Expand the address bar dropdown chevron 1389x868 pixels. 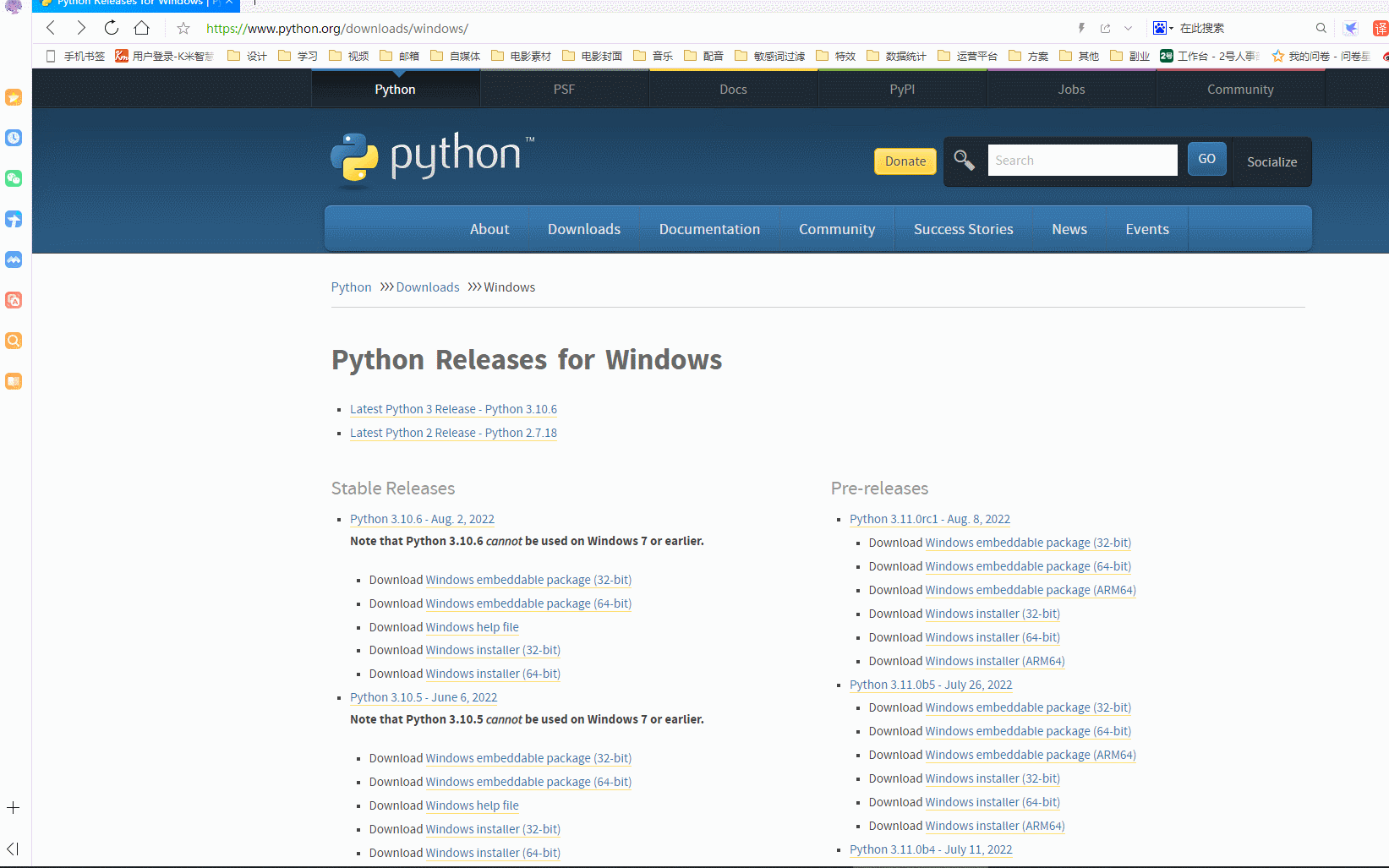coord(1128,28)
